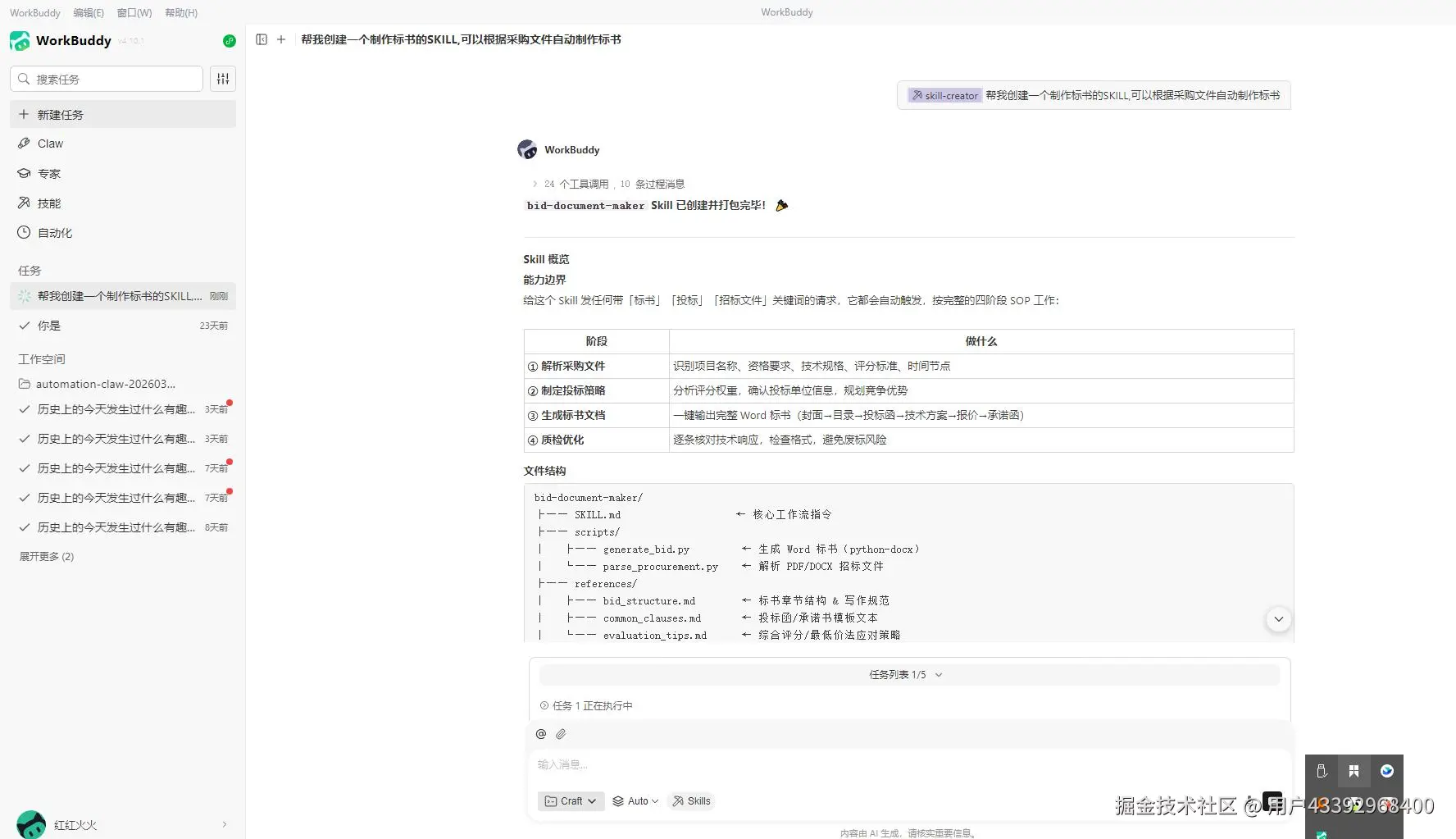The image size is (1456, 839).
Task: Click SKILL.md in file structure
Action: pyautogui.click(x=598, y=515)
